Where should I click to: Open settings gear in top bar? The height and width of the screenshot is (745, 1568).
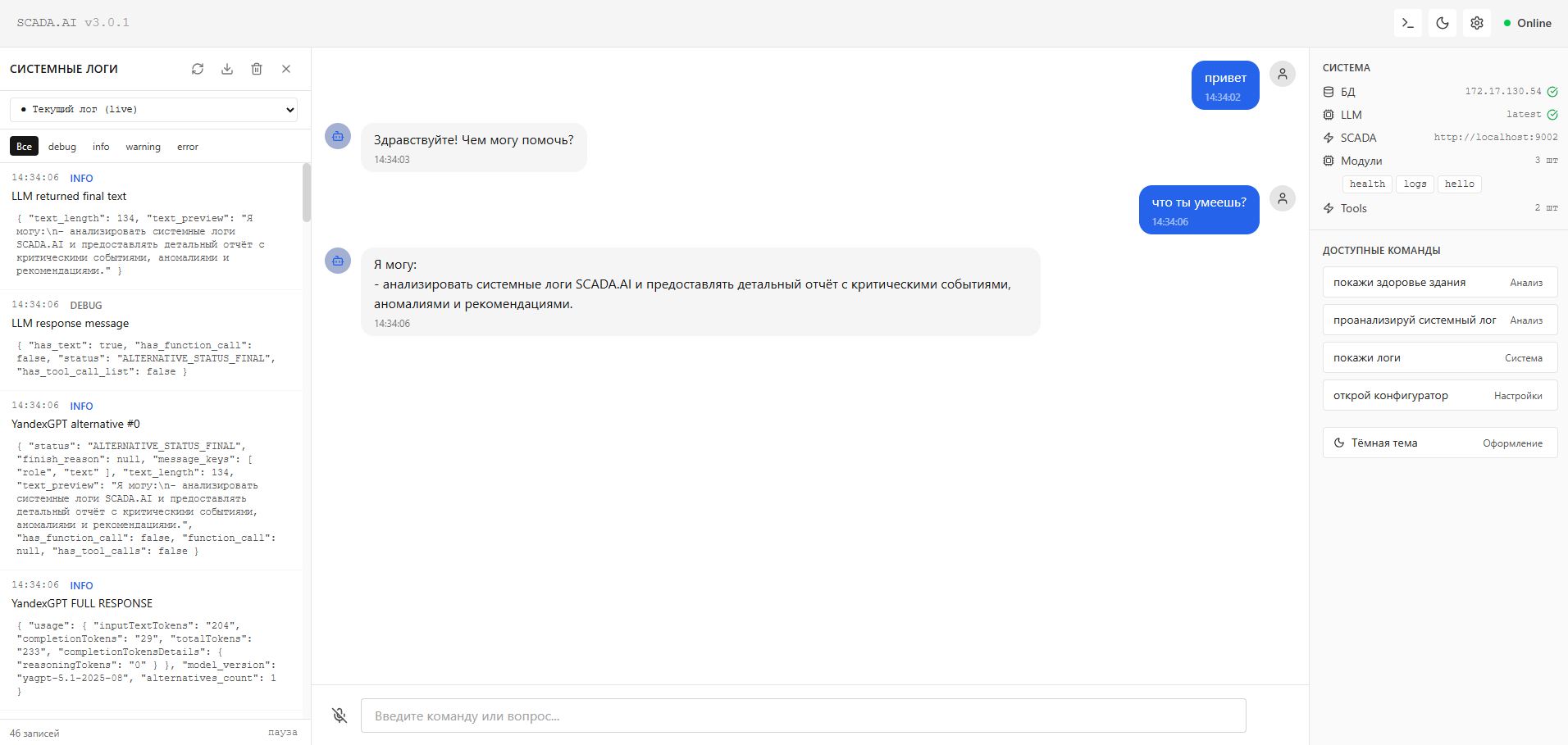(1477, 23)
